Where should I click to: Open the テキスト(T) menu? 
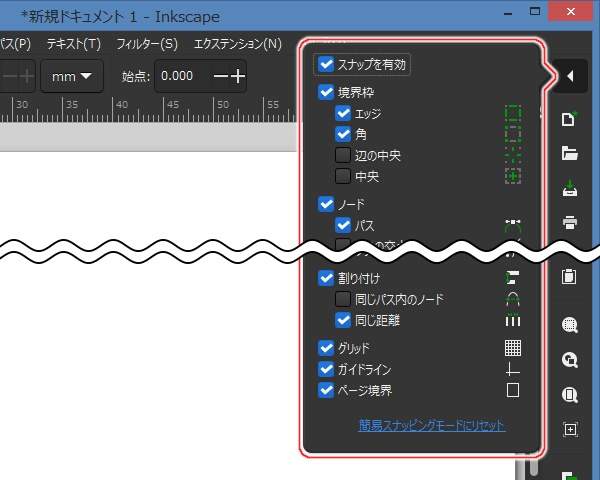click(73, 44)
